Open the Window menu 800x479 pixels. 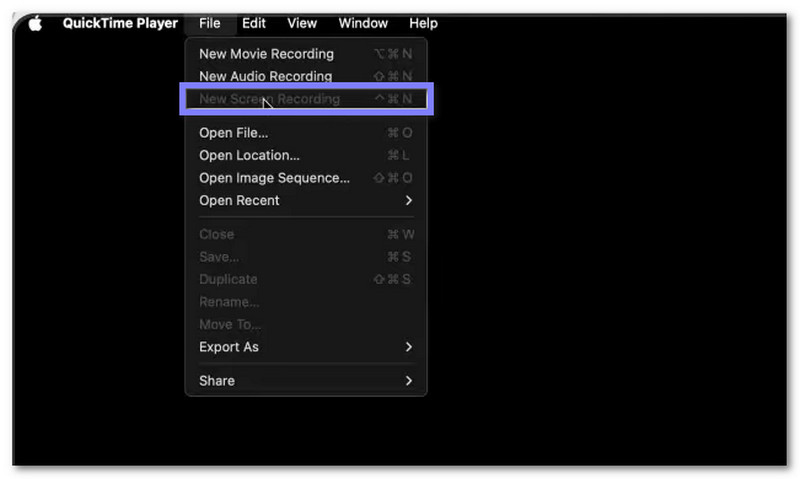click(363, 23)
